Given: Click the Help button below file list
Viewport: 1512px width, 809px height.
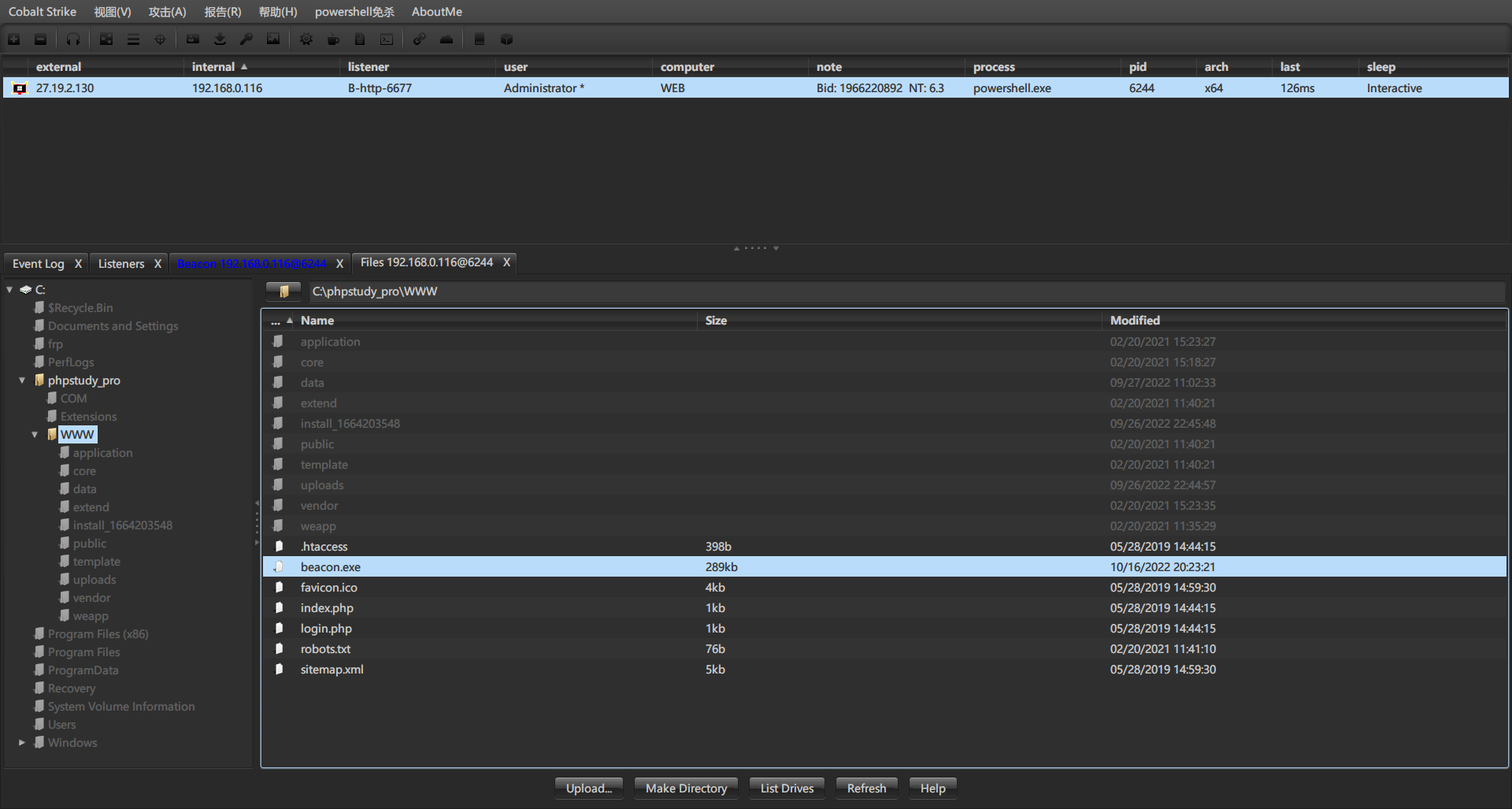Looking at the screenshot, I should pos(933,789).
